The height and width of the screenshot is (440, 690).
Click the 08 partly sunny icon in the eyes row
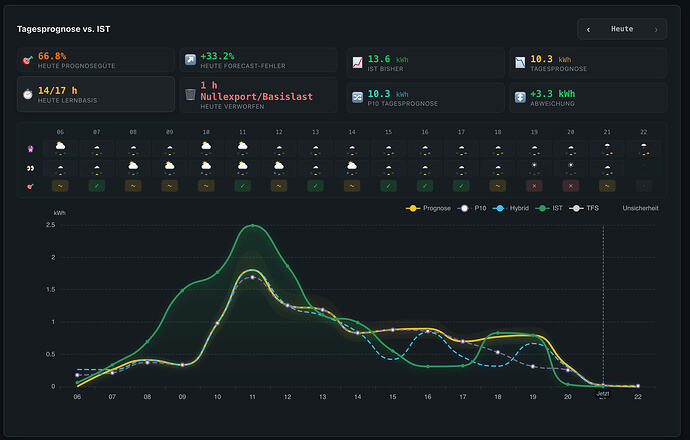point(133,167)
